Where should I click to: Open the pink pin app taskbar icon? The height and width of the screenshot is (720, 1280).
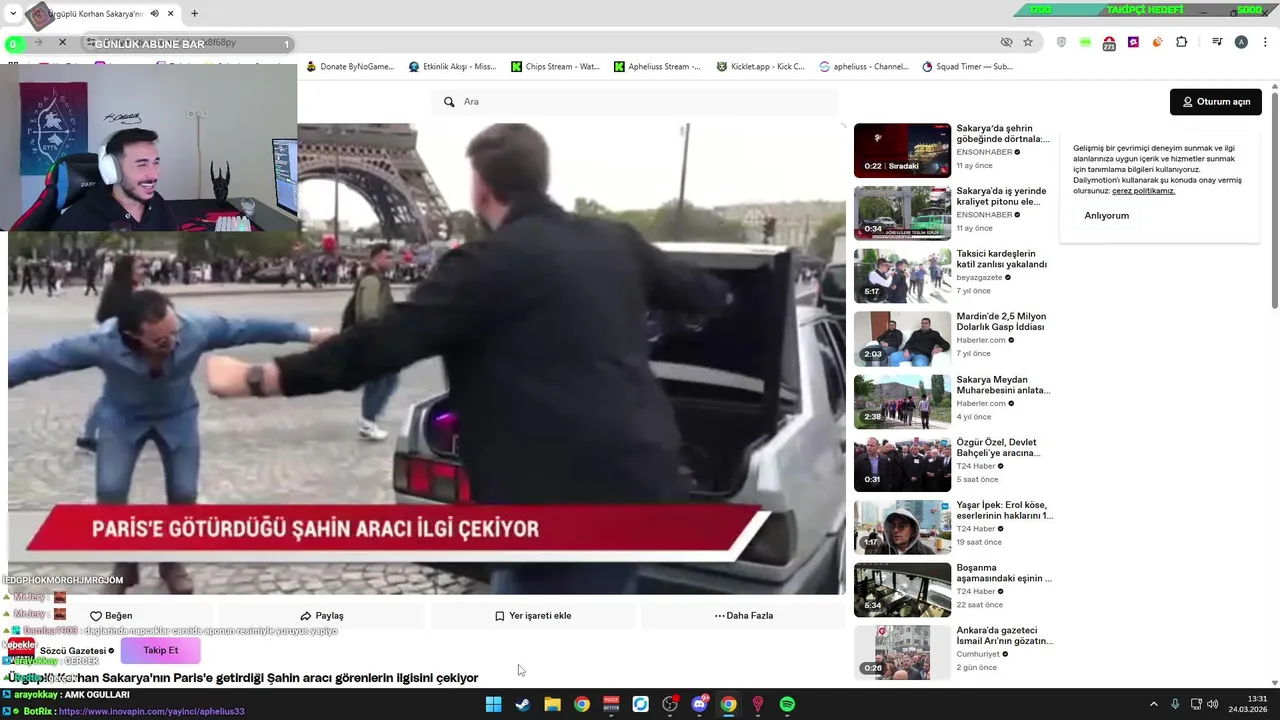(x=758, y=705)
